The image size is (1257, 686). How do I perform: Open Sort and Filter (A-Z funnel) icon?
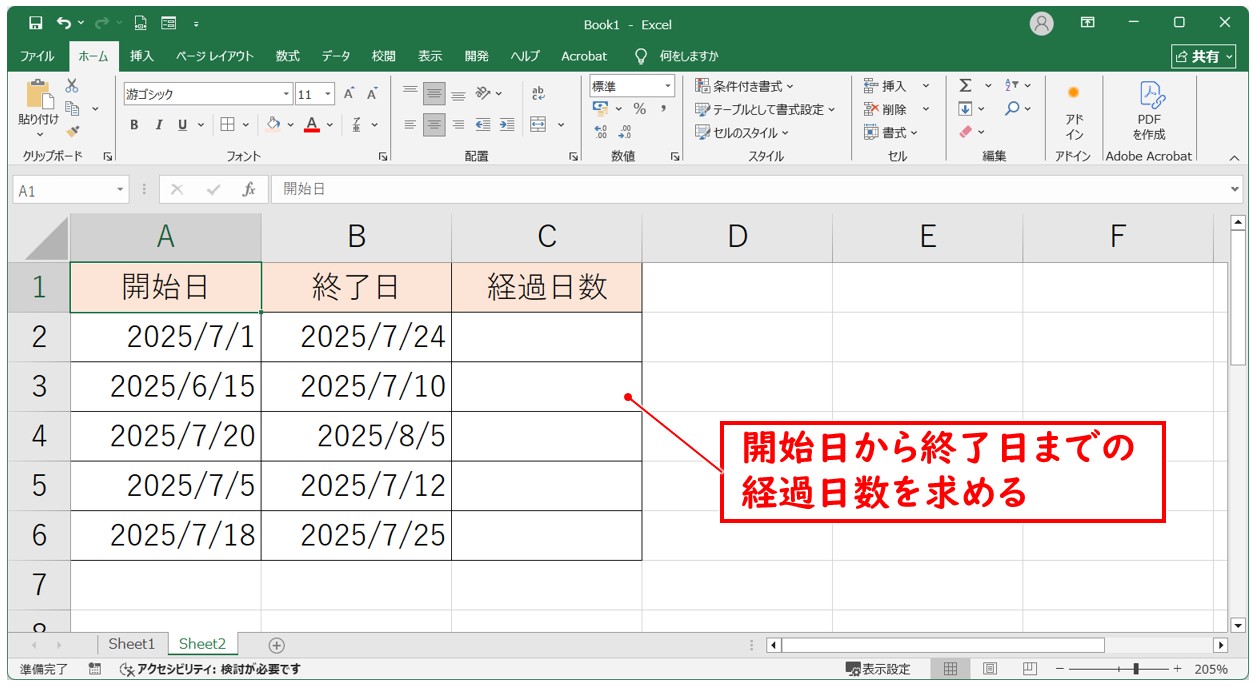[x=1012, y=86]
